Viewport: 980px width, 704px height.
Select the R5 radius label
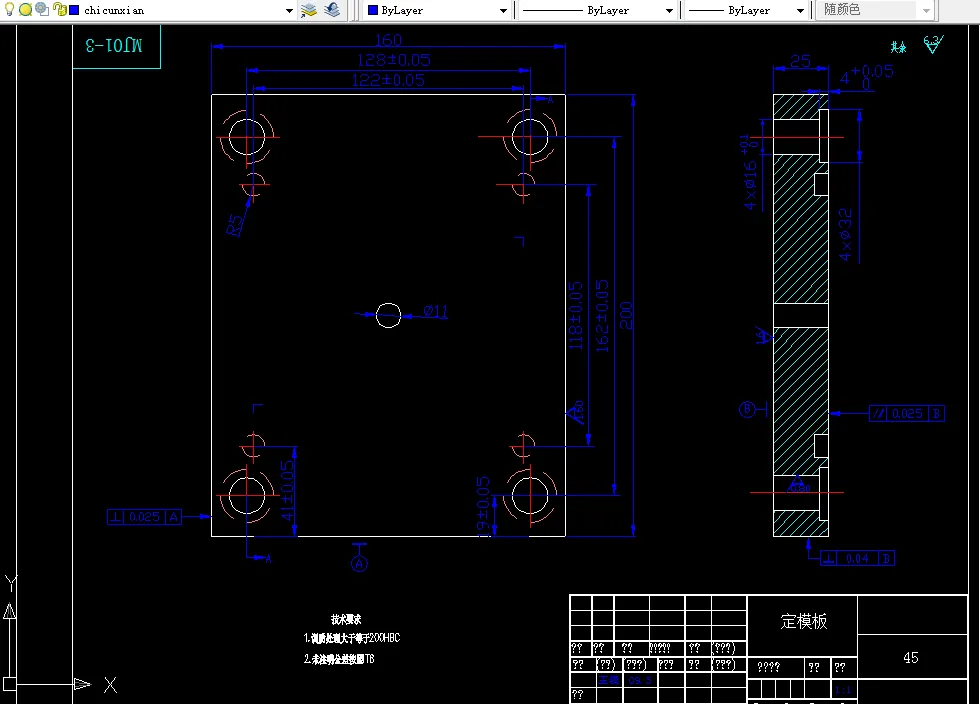[x=234, y=225]
